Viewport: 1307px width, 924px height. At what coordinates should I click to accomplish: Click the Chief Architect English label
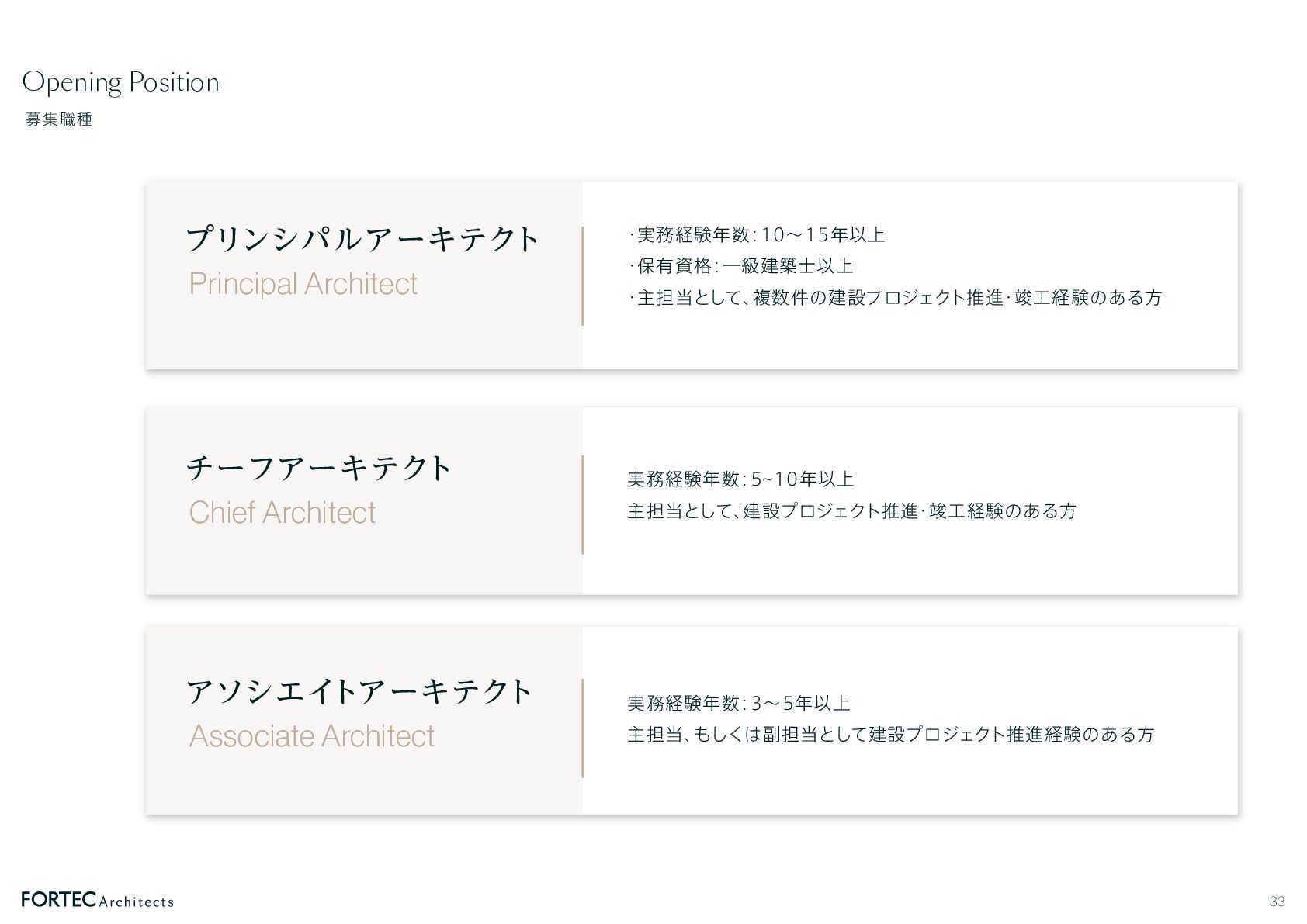click(283, 513)
